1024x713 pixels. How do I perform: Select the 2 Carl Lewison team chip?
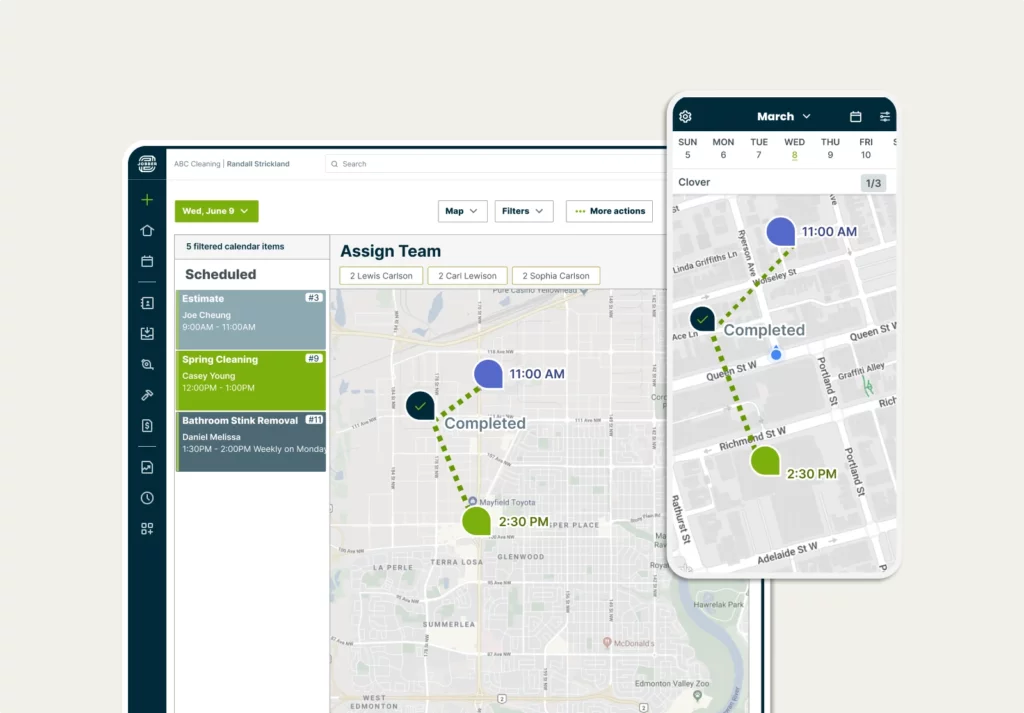click(x=467, y=276)
